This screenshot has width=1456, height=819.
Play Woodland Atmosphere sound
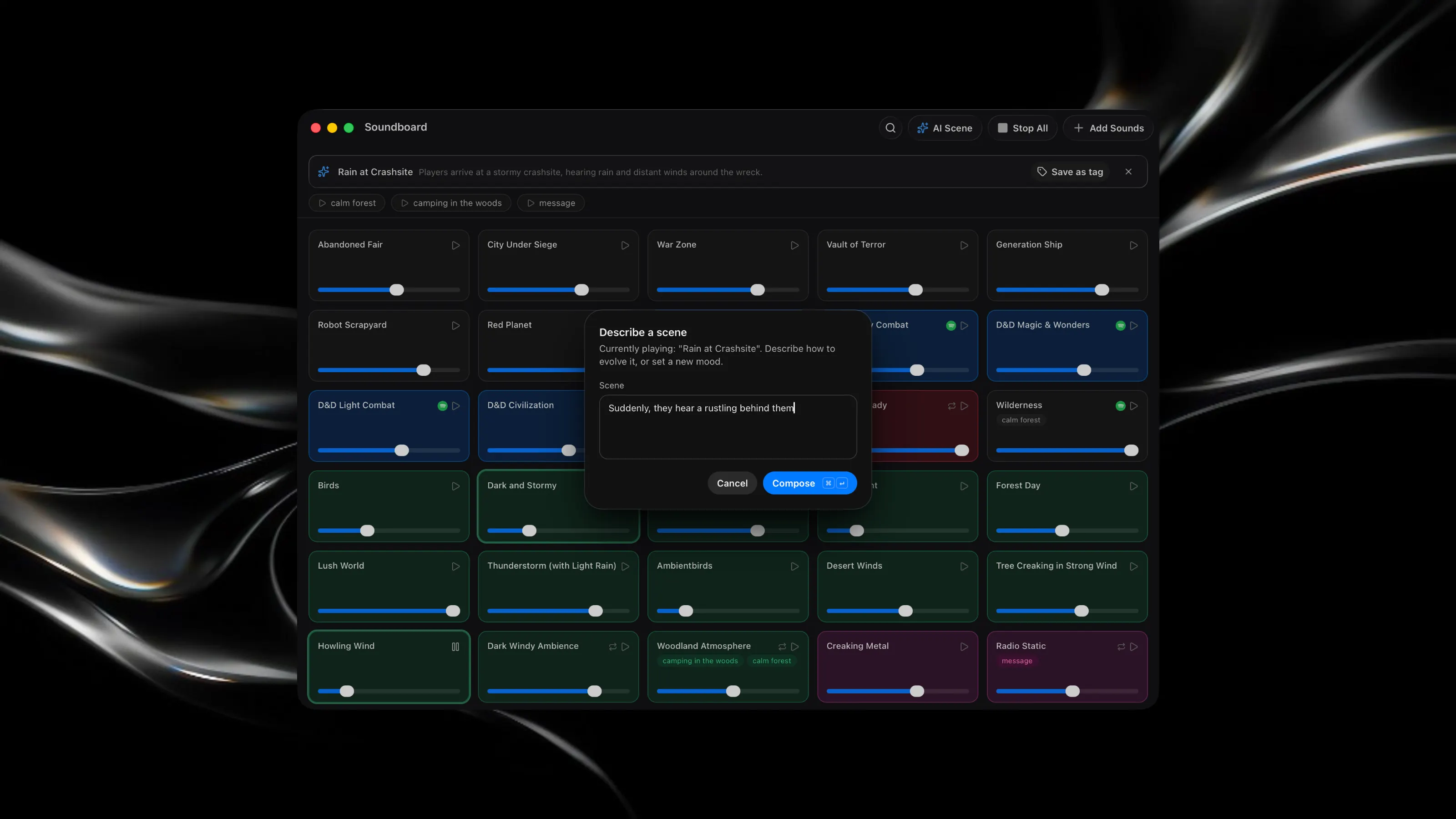pyautogui.click(x=795, y=647)
